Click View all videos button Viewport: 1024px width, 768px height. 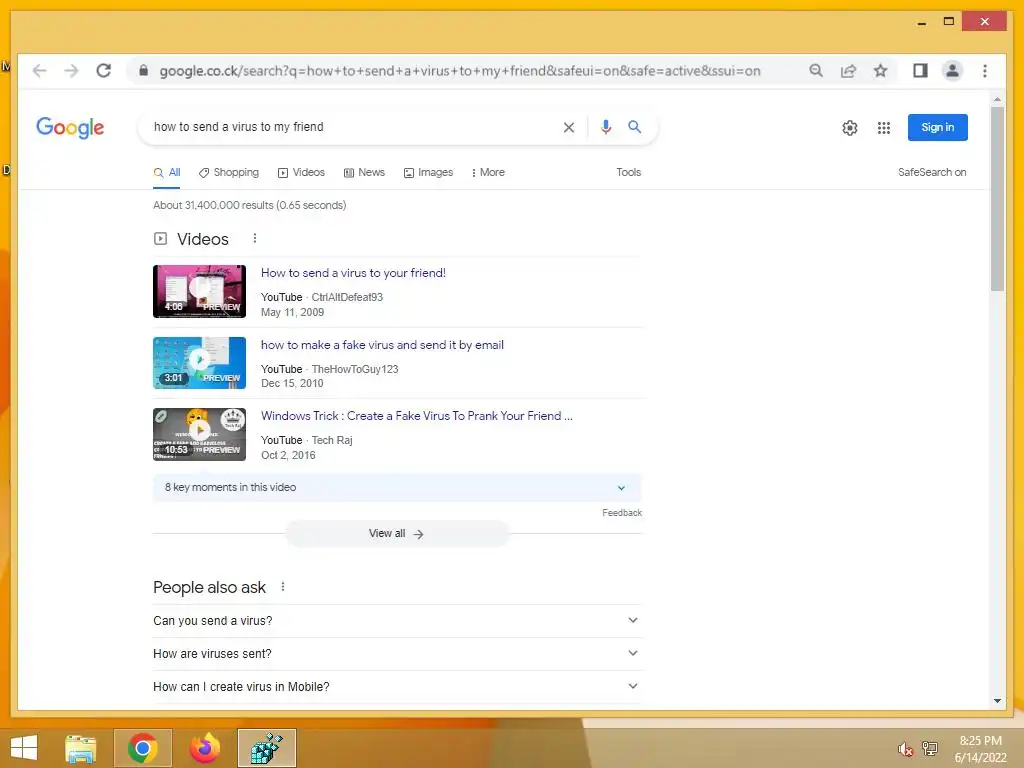click(x=397, y=534)
